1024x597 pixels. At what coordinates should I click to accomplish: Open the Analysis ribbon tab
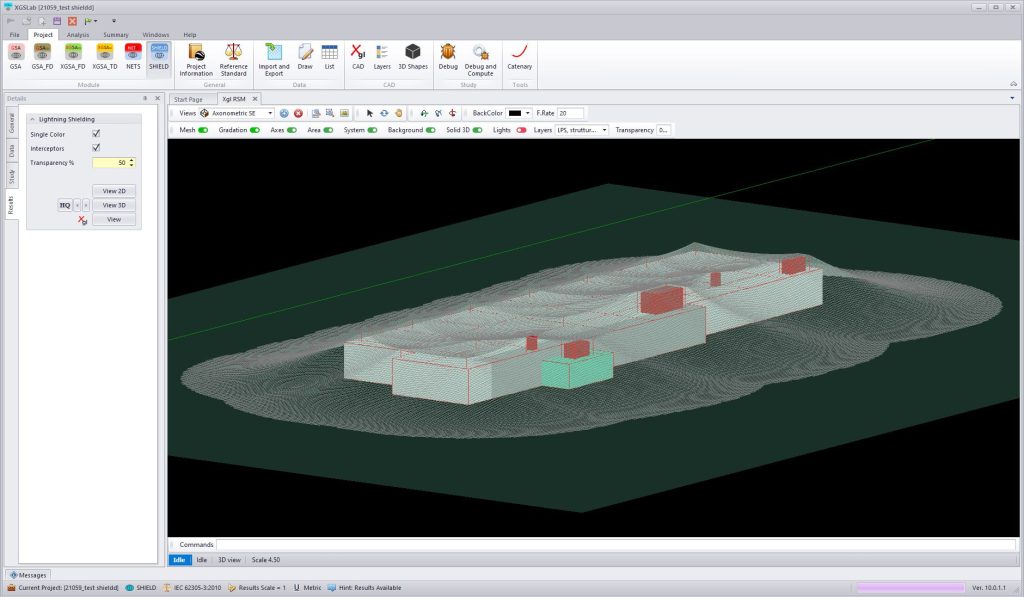click(78, 35)
